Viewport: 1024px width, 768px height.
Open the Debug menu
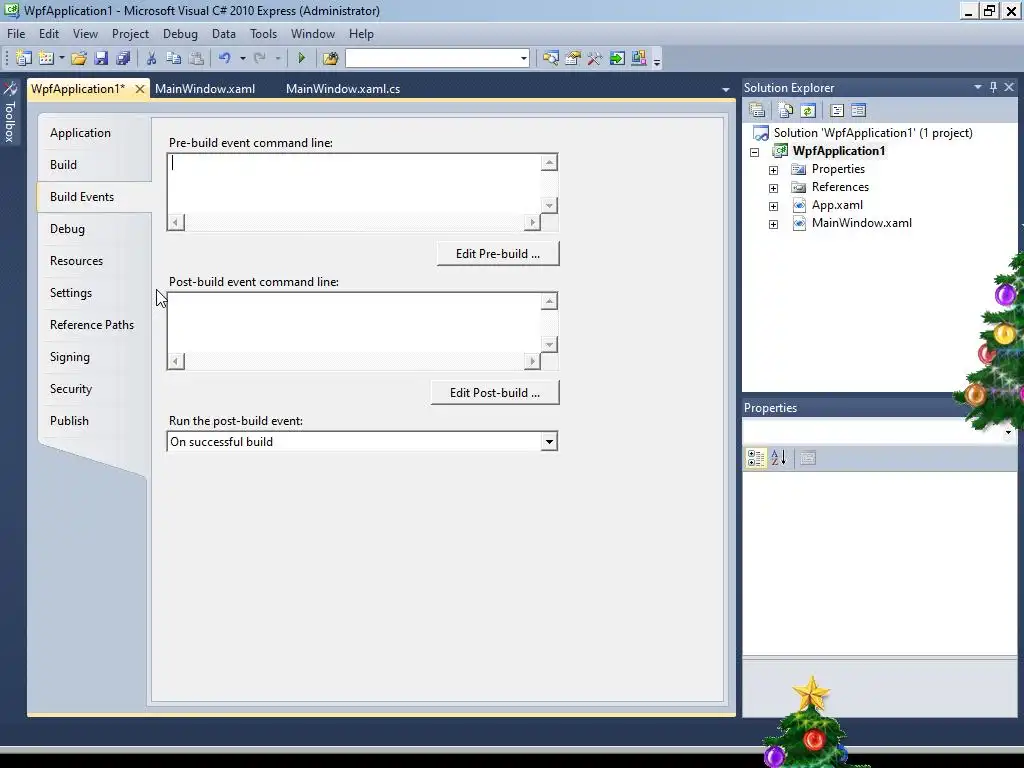click(x=180, y=34)
